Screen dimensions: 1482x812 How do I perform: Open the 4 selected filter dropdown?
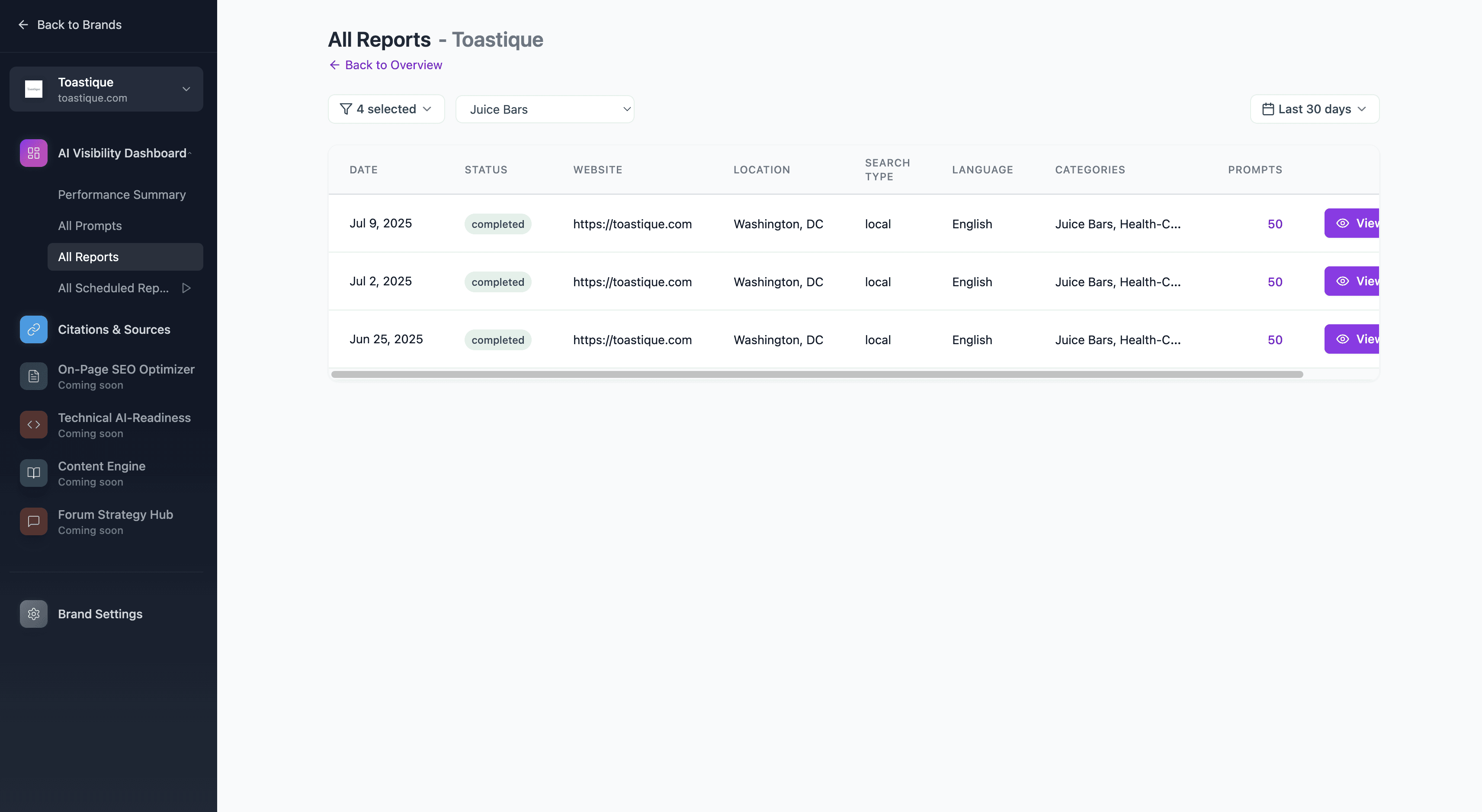click(386, 109)
